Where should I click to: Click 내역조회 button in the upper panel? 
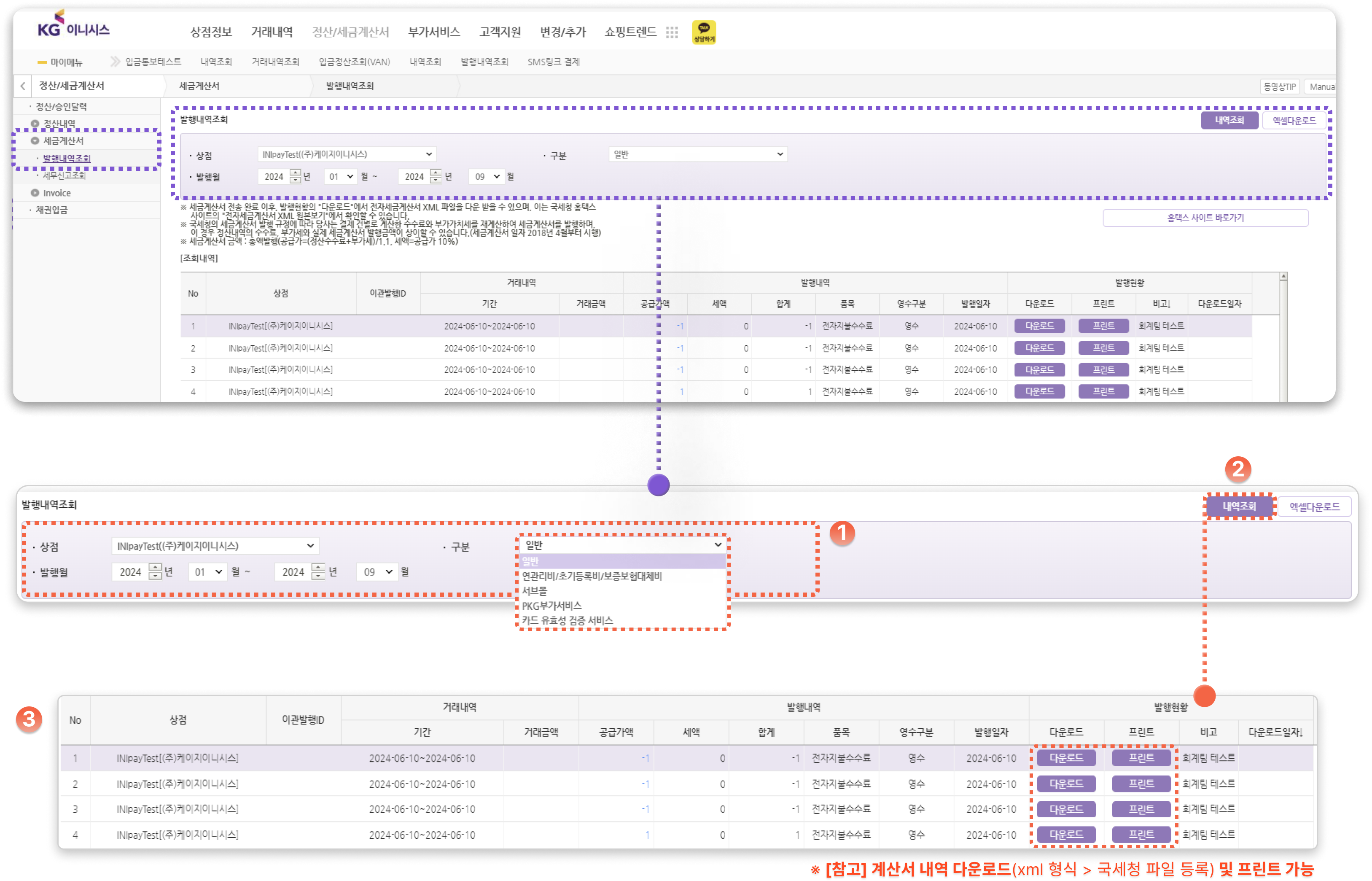pos(1229,120)
